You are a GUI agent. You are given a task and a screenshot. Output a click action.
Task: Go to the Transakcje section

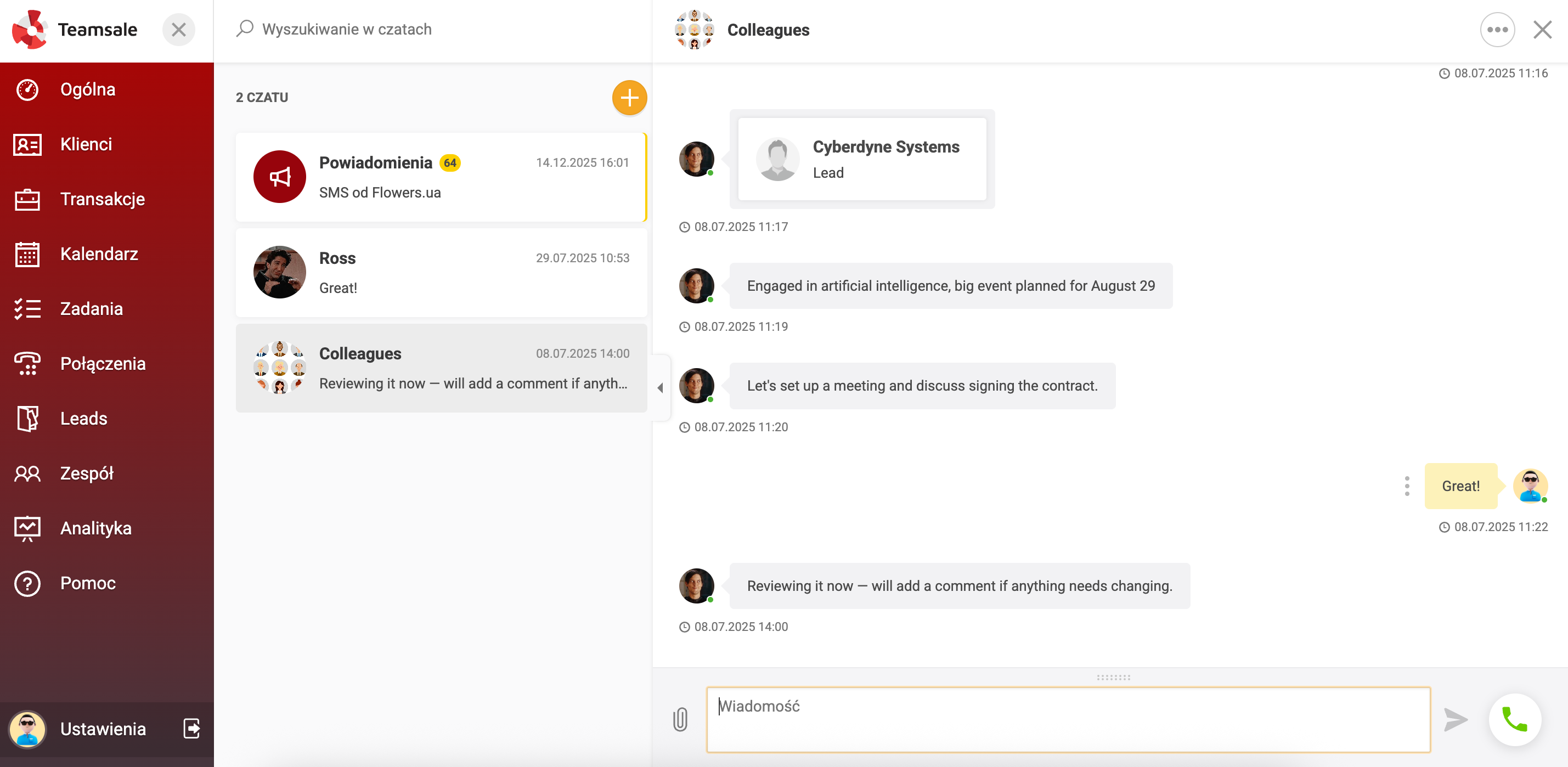[x=102, y=199]
